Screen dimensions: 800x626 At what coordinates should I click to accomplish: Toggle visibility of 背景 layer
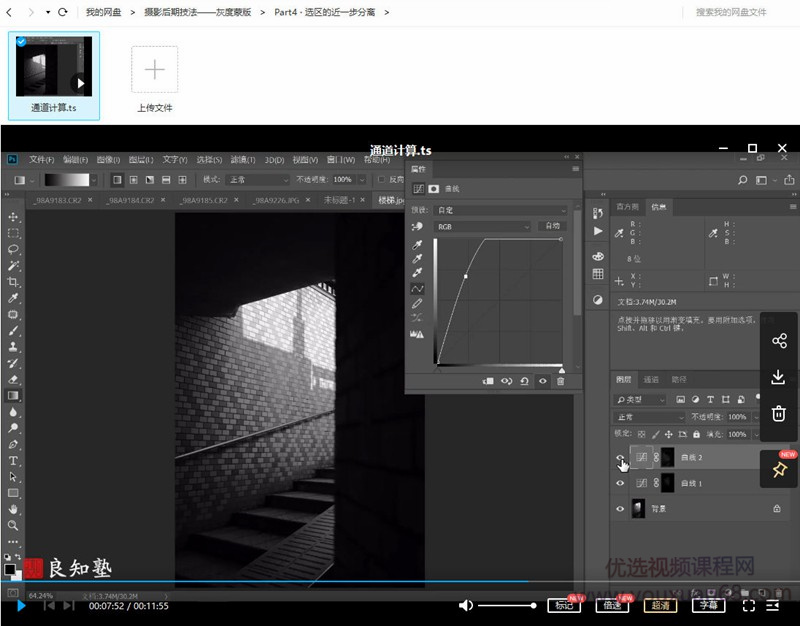(x=620, y=508)
